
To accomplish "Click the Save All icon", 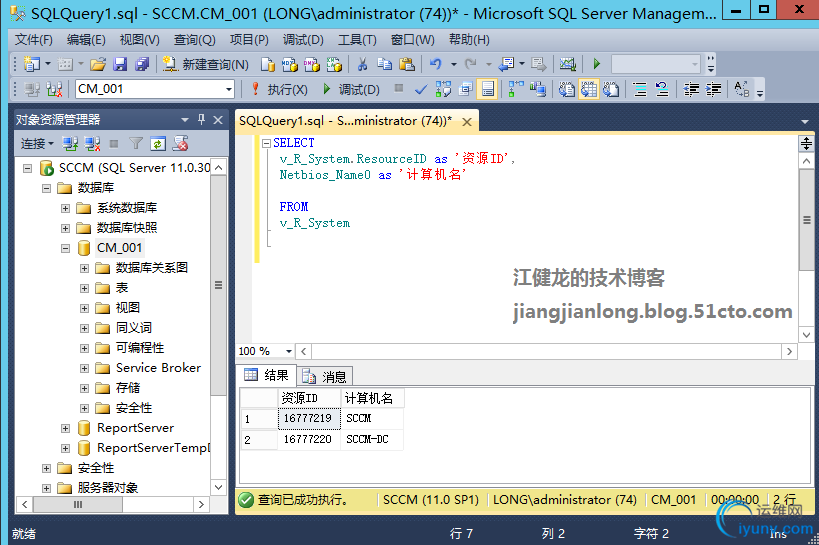I will [x=142, y=64].
